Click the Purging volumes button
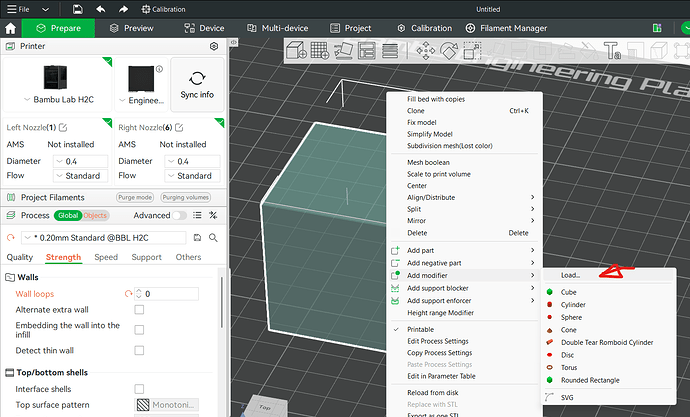 (186, 198)
